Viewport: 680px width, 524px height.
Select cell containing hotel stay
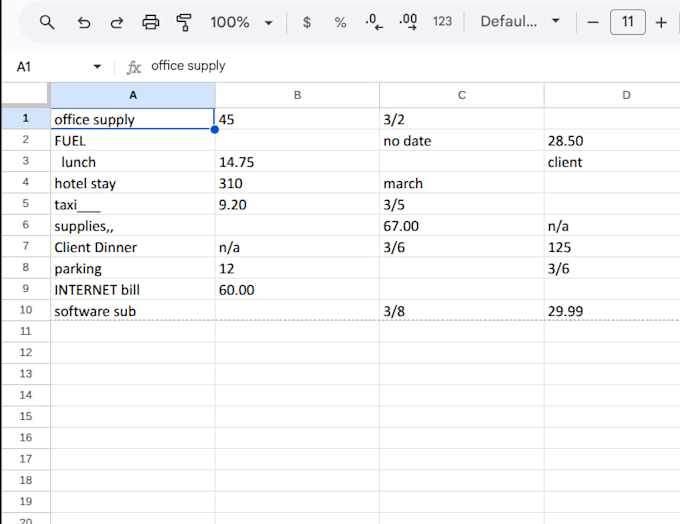coord(133,183)
